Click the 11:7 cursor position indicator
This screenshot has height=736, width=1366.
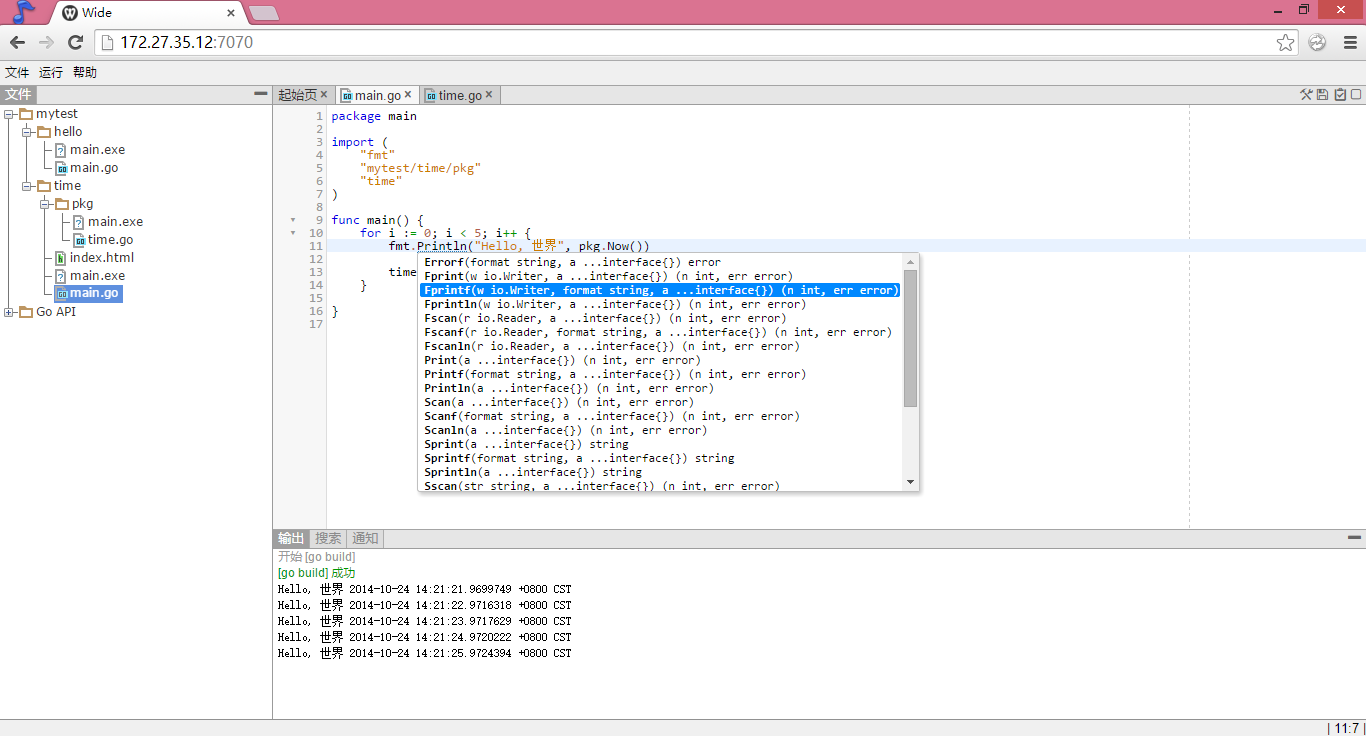(1345, 728)
